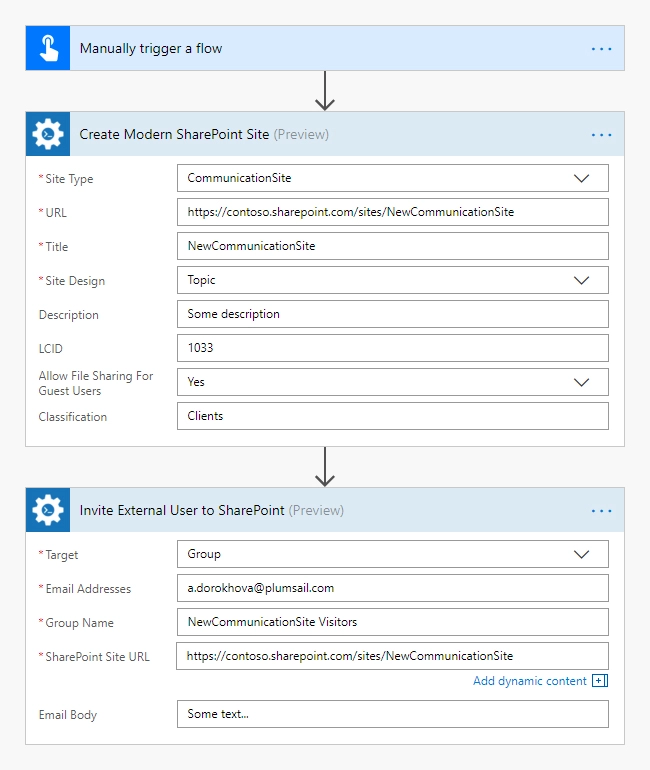Image resolution: width=650 pixels, height=770 pixels.
Task: Click the Add dynamic content link
Action: tap(530, 681)
